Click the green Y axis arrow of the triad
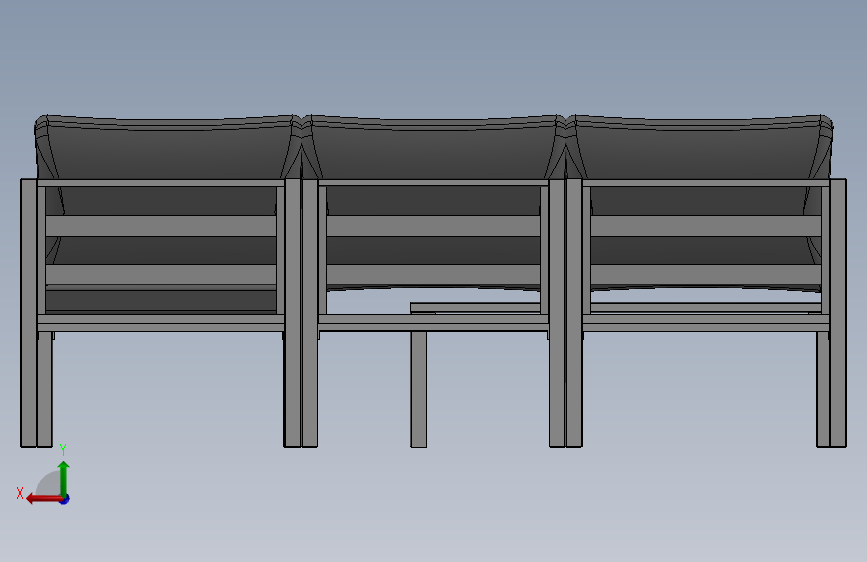867x562 pixels. tap(64, 480)
